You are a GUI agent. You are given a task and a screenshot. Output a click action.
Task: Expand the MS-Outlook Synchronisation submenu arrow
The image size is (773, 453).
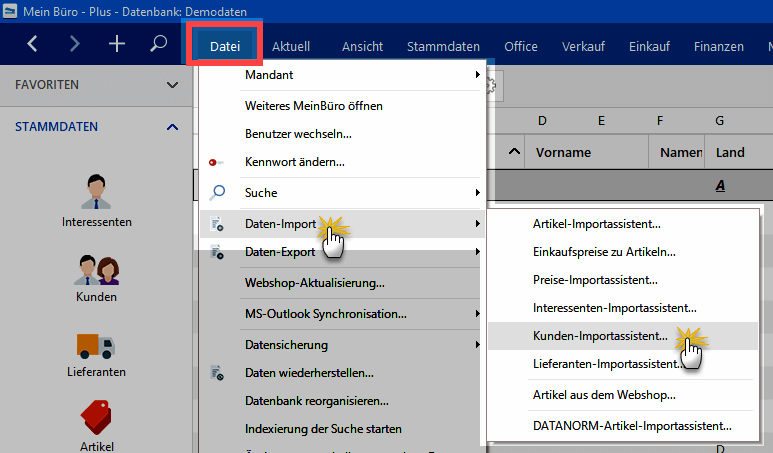pyautogui.click(x=477, y=314)
